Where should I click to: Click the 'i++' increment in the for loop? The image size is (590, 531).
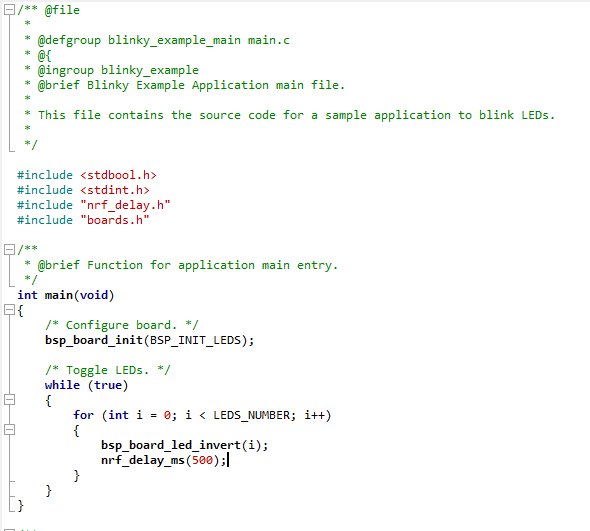[314, 415]
